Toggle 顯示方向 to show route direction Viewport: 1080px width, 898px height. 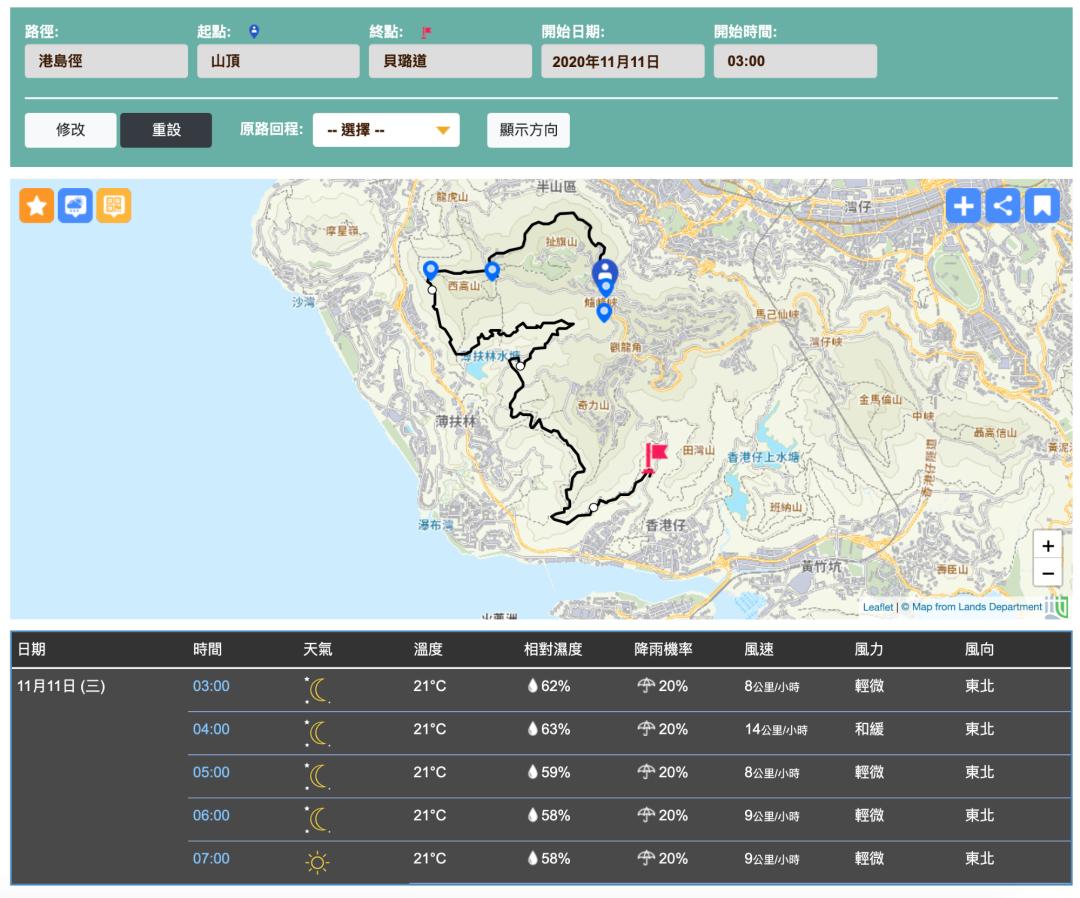tap(528, 130)
